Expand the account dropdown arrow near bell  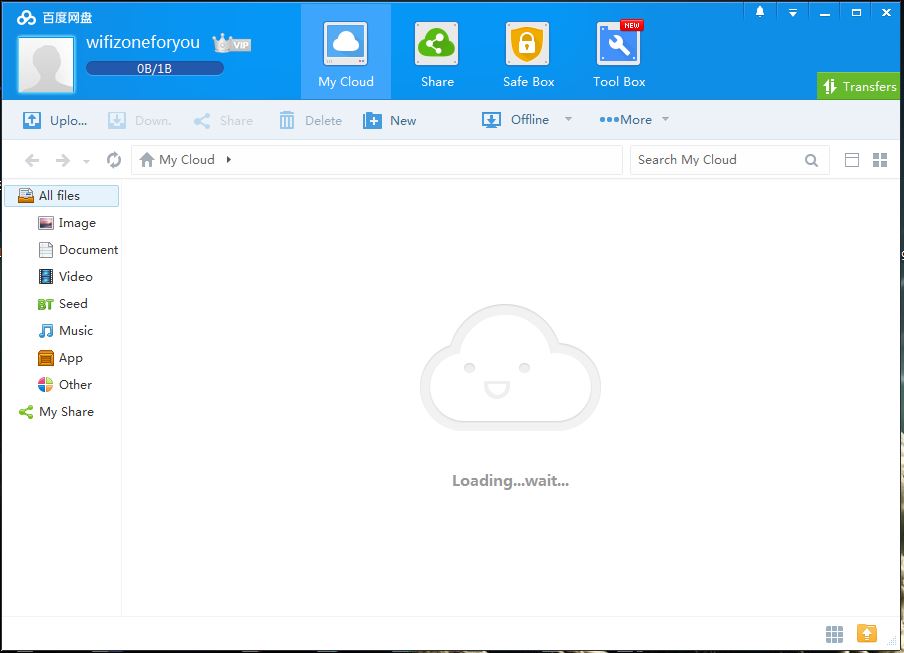792,10
